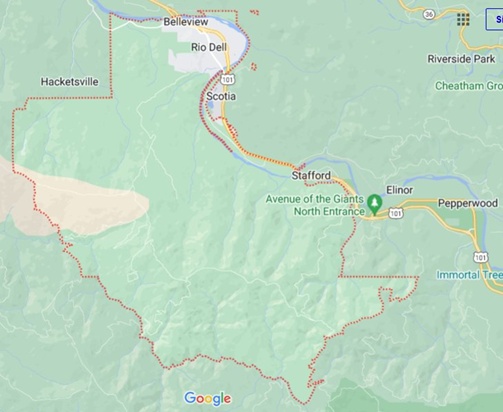Open Avenue of the Giants North Entrance label
This screenshot has height=412, width=503.
(315, 205)
